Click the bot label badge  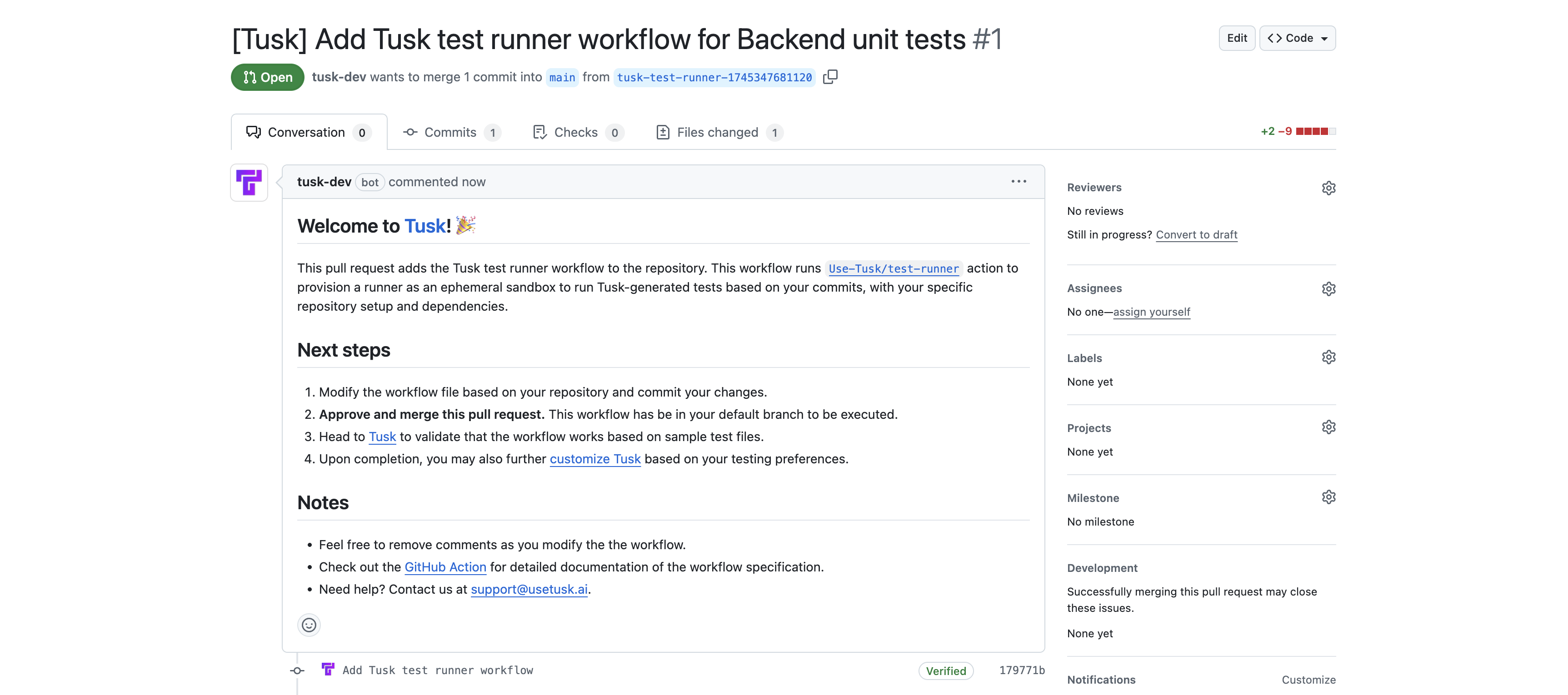(x=370, y=182)
